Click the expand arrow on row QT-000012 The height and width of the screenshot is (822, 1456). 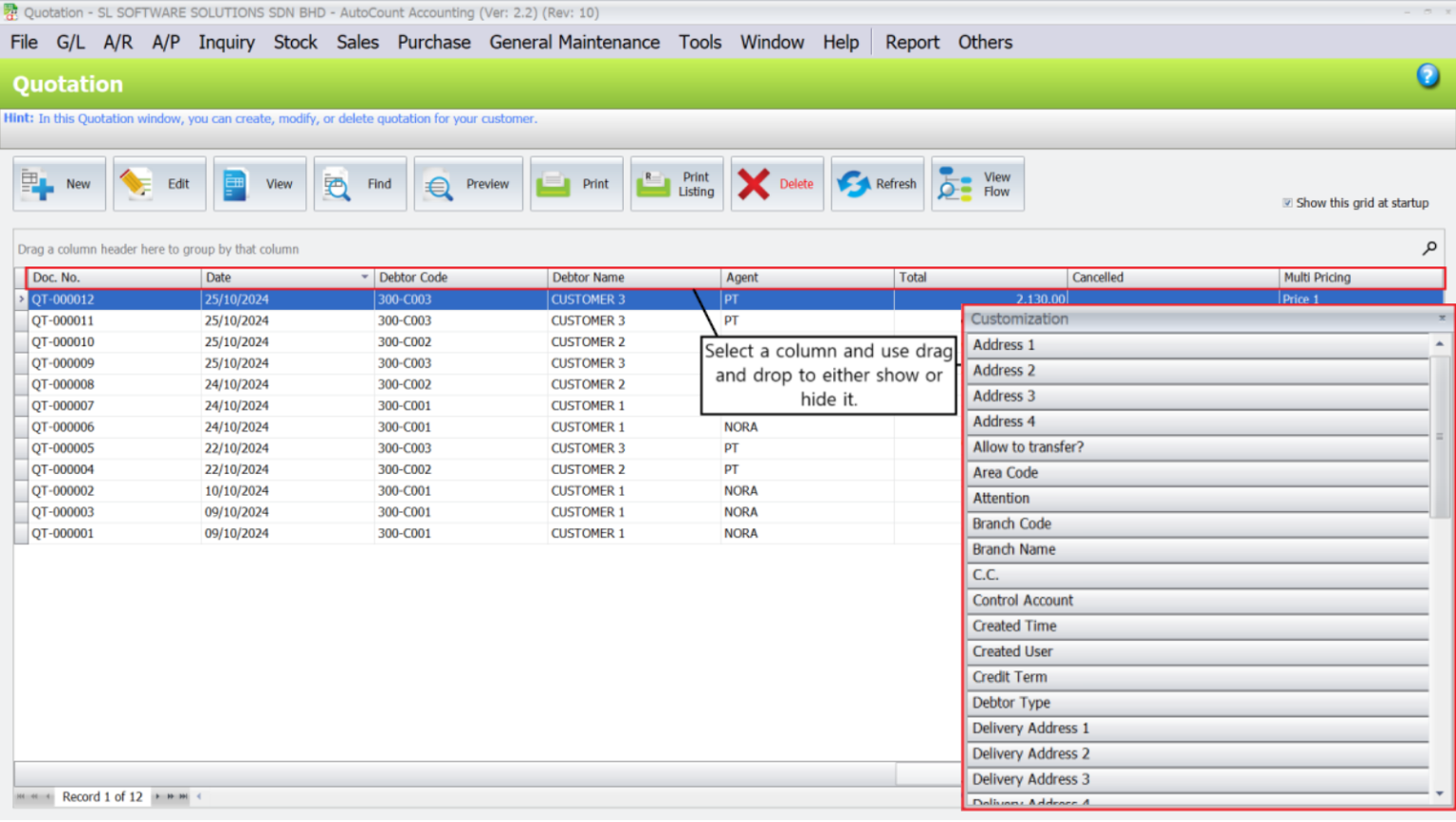(21, 300)
